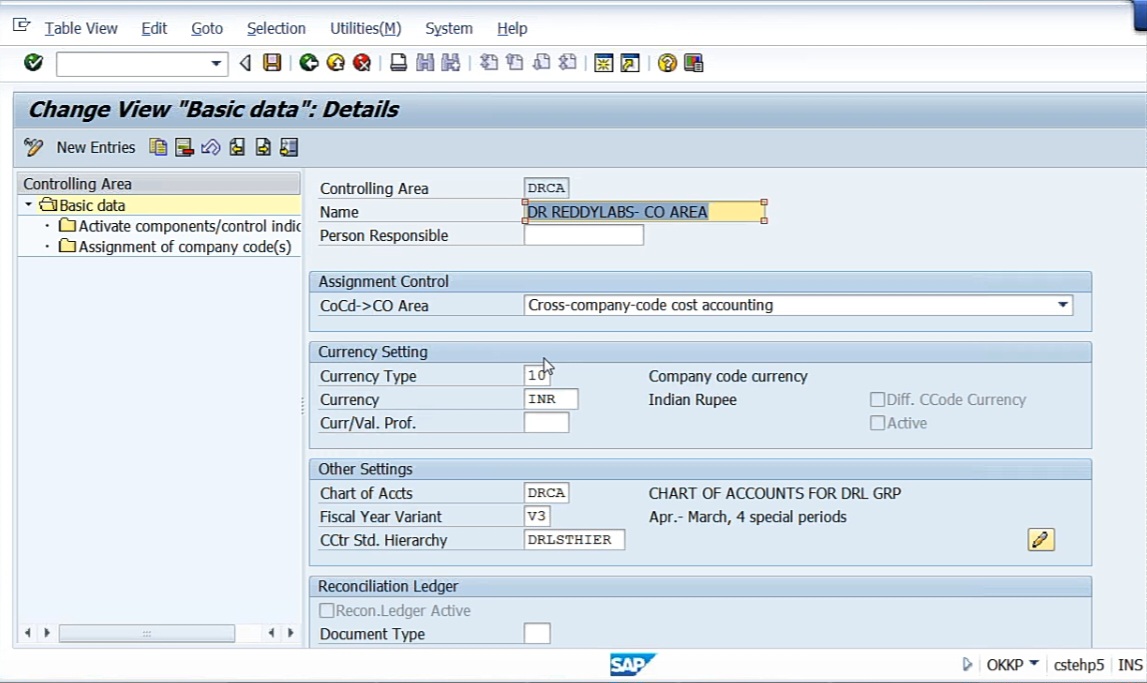Screen dimensions: 1147x683
Task: Click the tree panel horizontal scrollbar thumb
Action: (x=147, y=633)
